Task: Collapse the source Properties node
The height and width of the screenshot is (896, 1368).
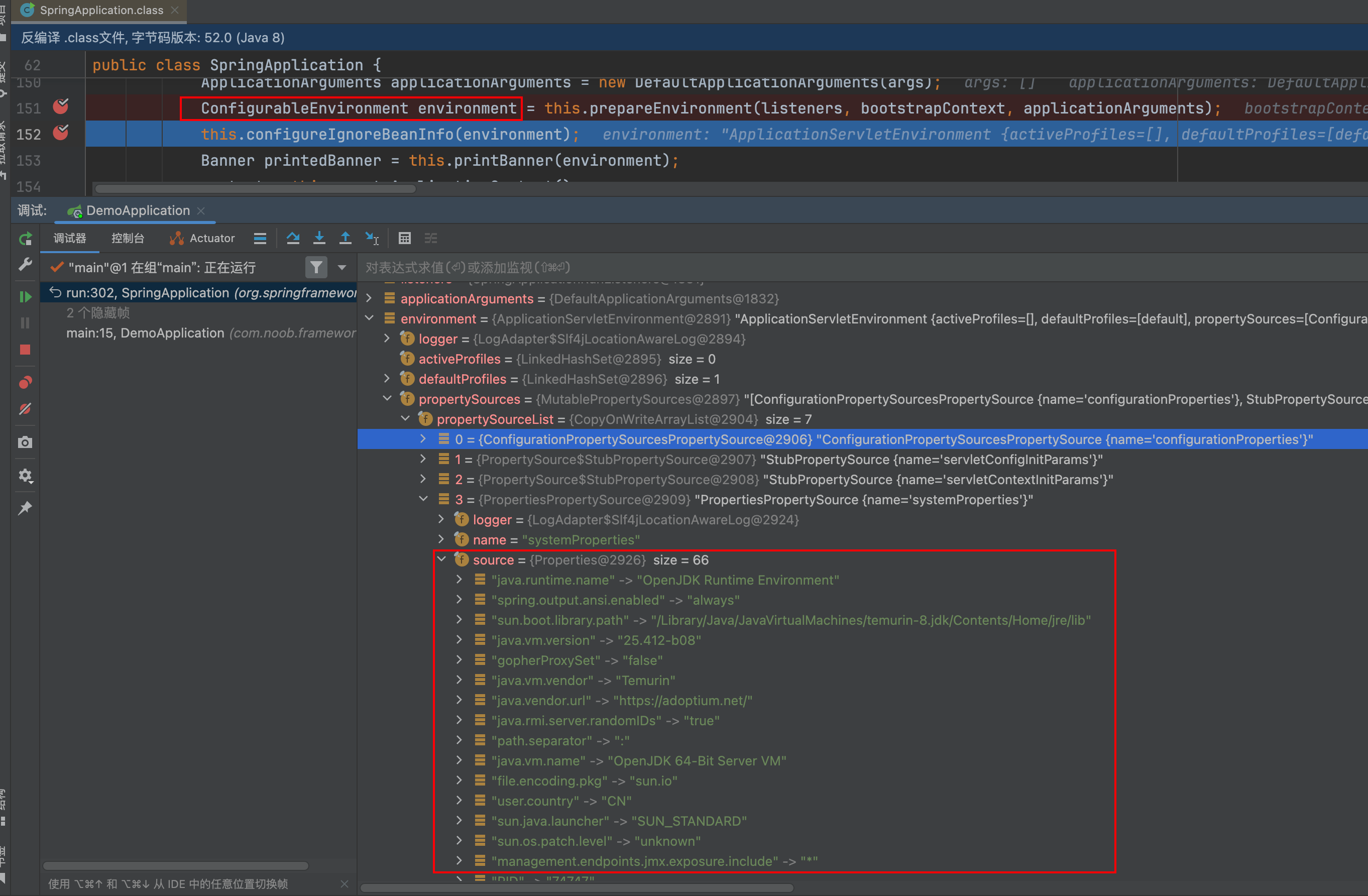Action: pyautogui.click(x=442, y=560)
